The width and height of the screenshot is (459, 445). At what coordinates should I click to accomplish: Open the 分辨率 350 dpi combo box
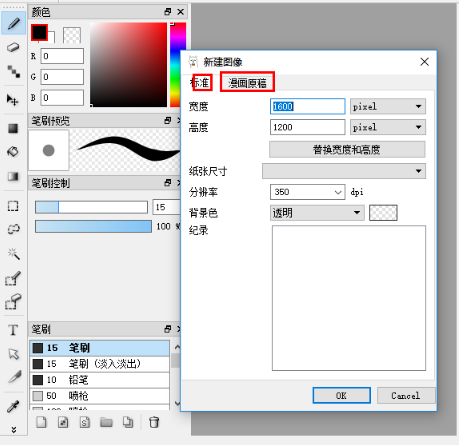307,192
